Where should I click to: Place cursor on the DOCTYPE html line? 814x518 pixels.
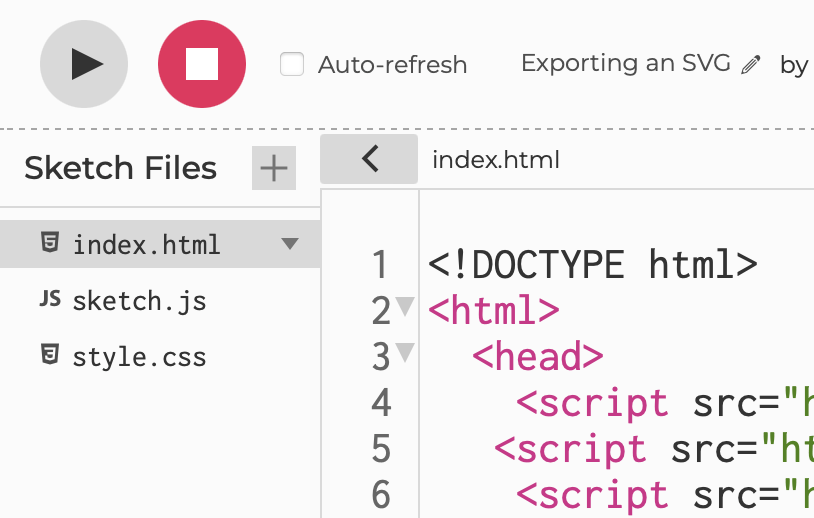click(592, 265)
